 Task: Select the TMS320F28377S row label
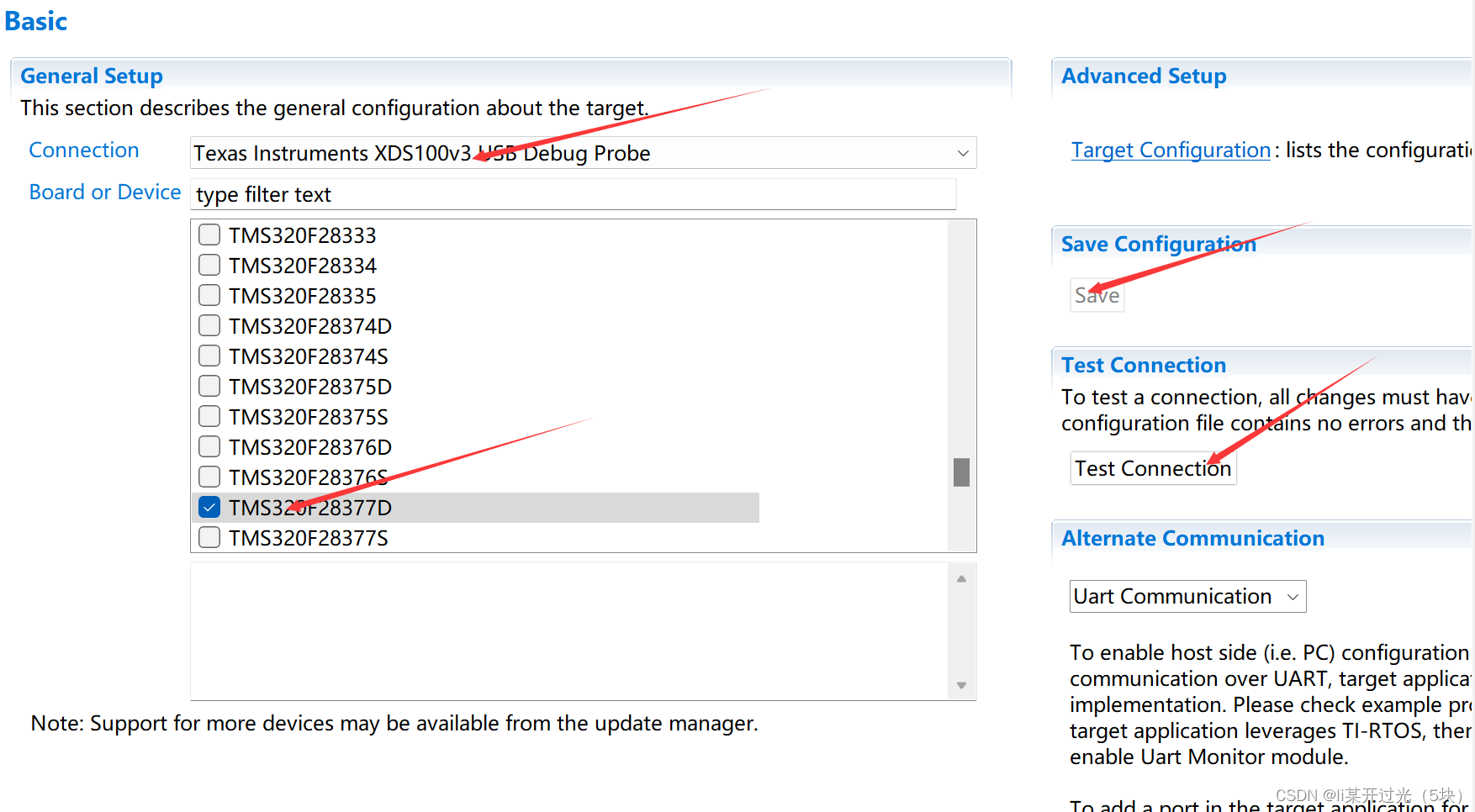click(x=309, y=538)
